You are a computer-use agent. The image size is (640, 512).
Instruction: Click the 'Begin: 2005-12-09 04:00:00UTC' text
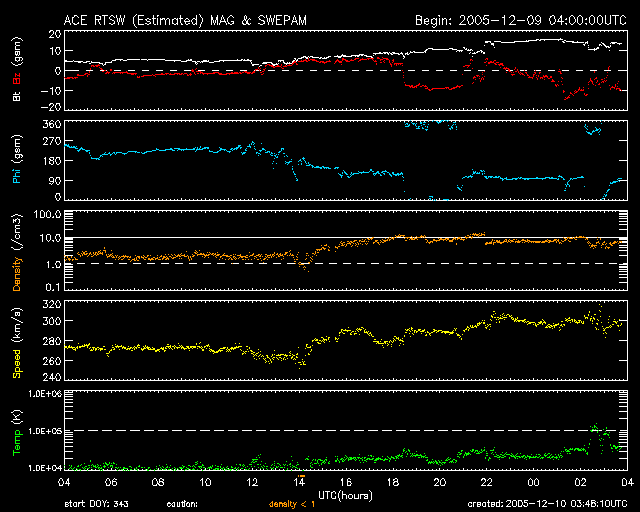pos(521,20)
